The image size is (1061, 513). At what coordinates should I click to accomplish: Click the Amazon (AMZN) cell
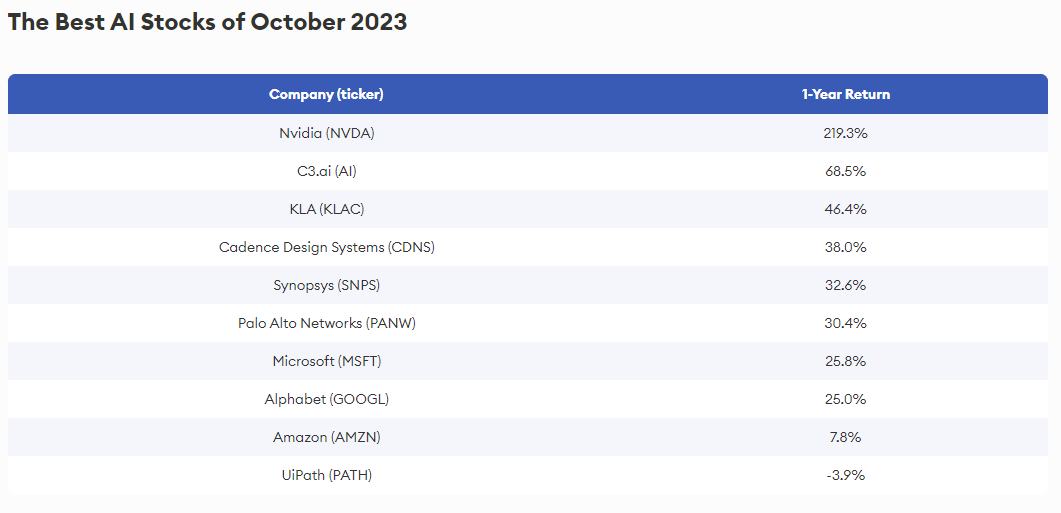327,437
